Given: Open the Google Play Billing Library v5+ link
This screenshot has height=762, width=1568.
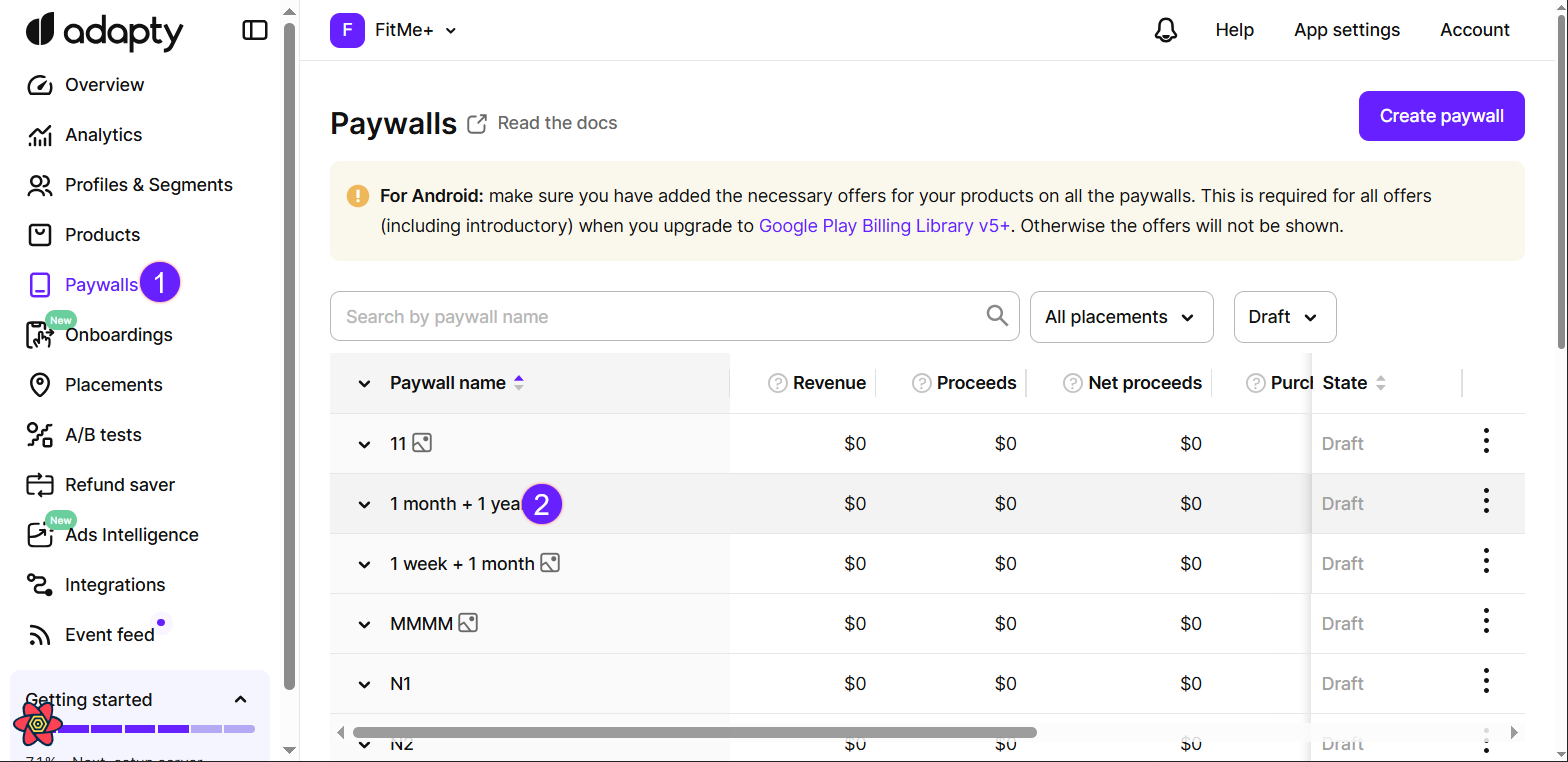Looking at the screenshot, I should tap(884, 226).
